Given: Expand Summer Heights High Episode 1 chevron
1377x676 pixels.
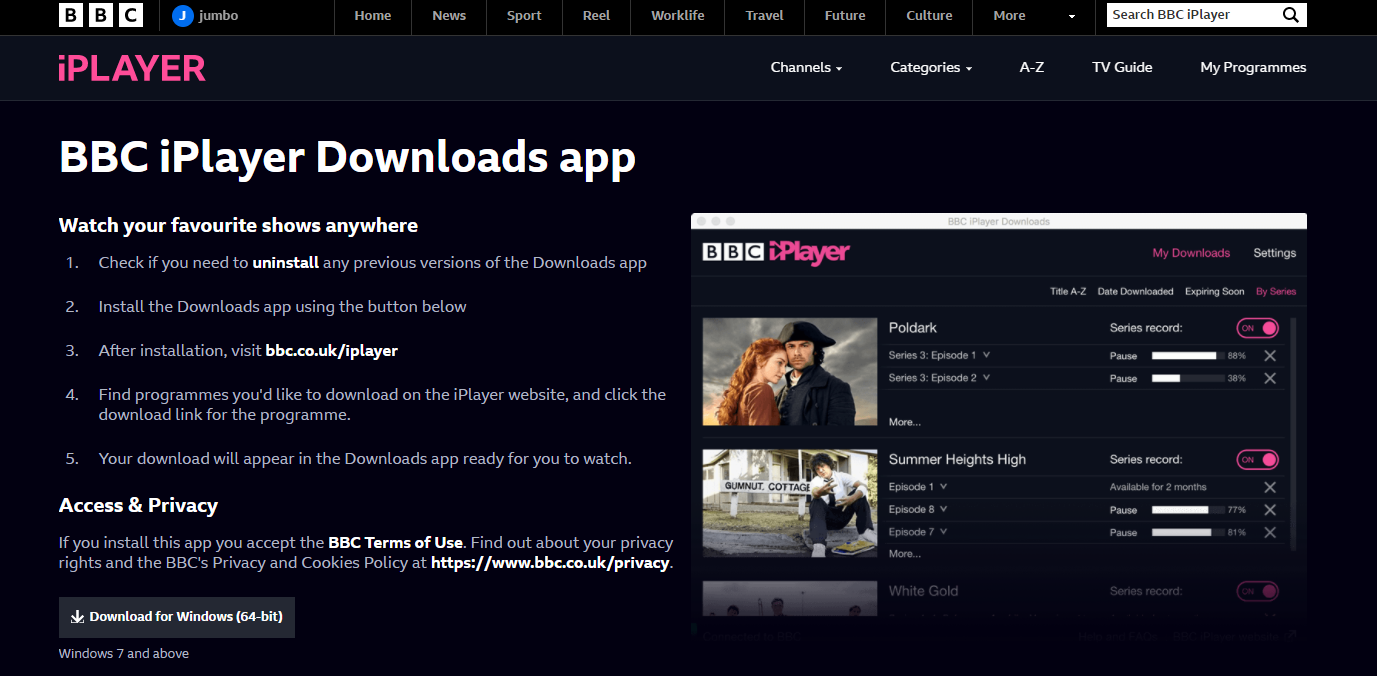Looking at the screenshot, I should point(943,487).
